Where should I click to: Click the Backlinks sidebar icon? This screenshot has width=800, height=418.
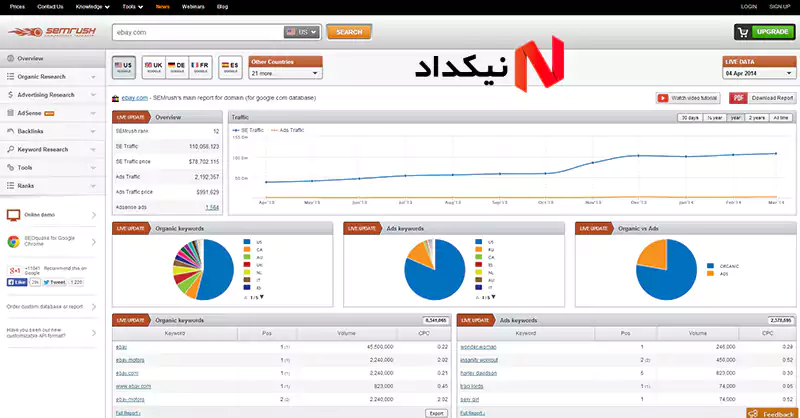10,131
